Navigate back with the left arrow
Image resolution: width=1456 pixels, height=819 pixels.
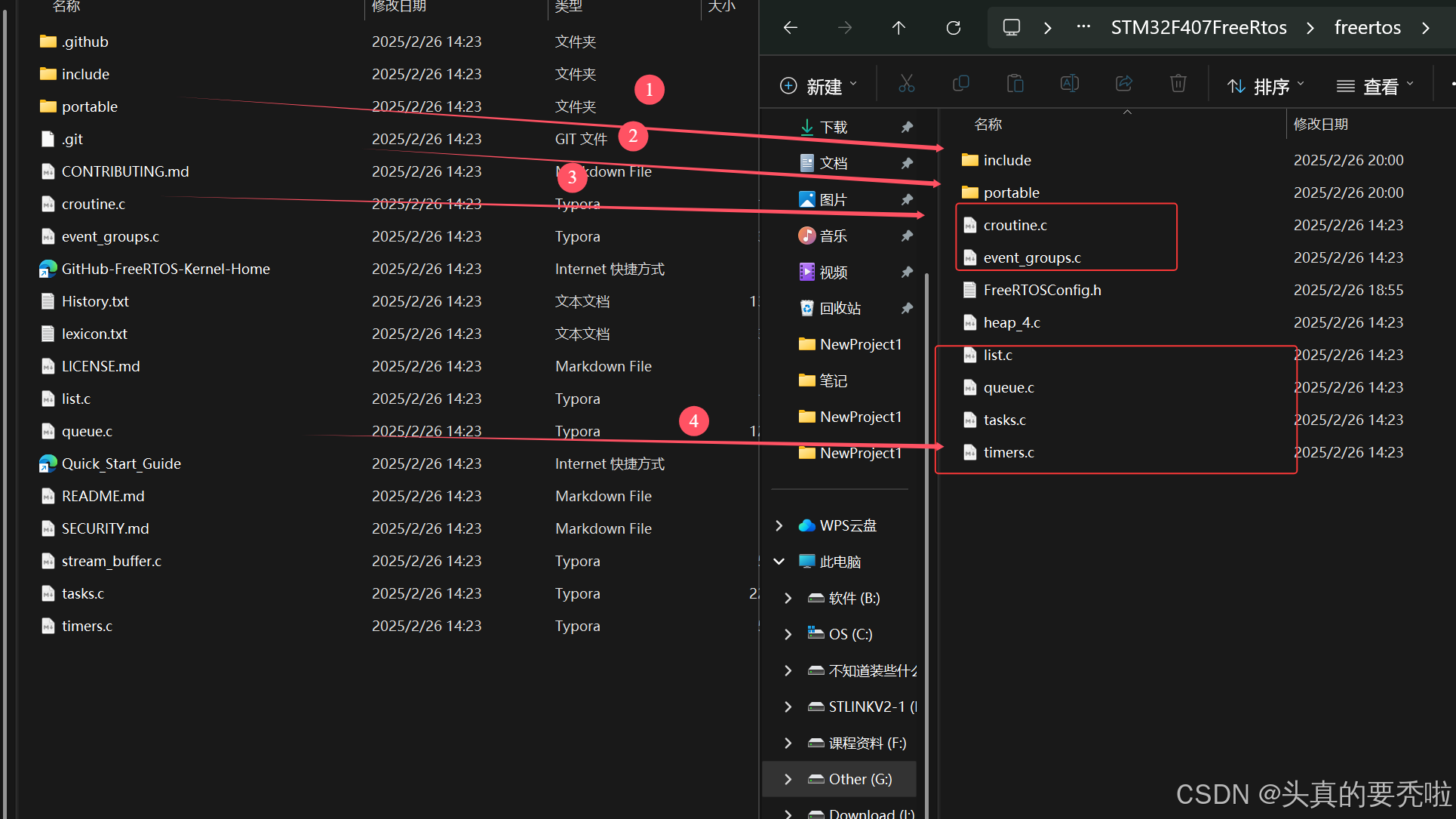791,28
